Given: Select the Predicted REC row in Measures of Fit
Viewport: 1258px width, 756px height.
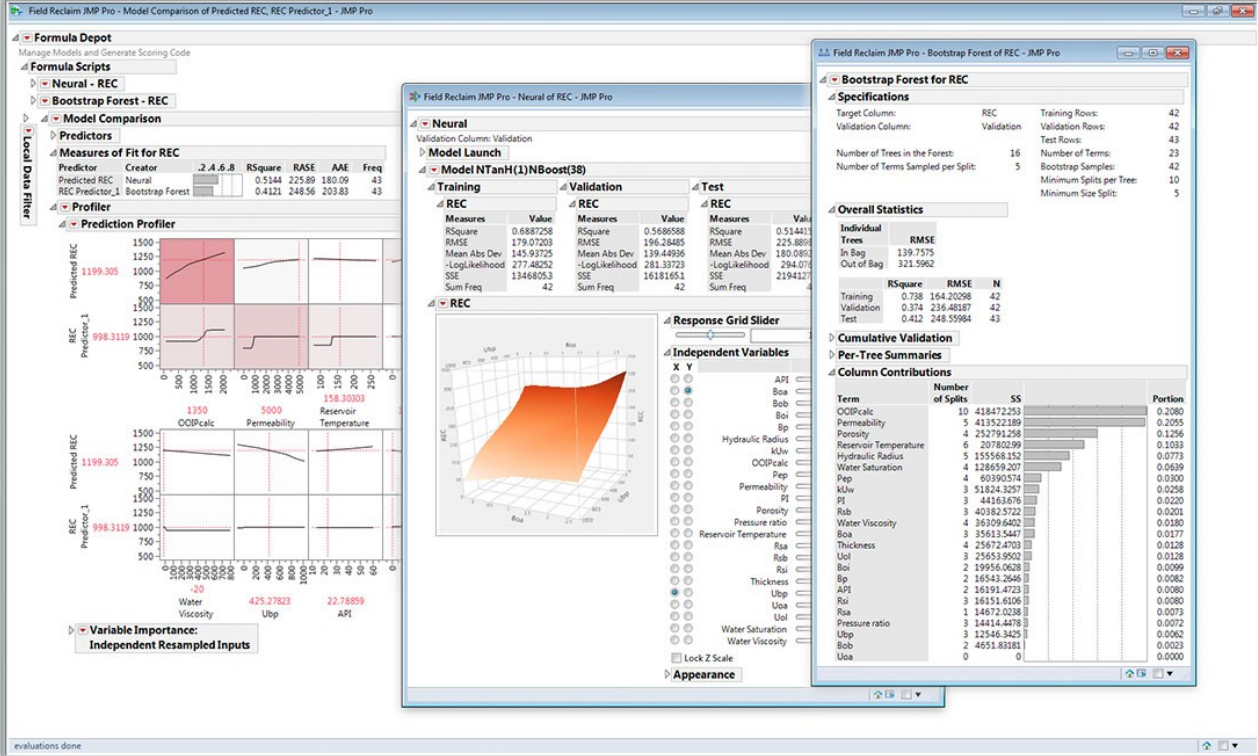Looking at the screenshot, I should [x=220, y=180].
